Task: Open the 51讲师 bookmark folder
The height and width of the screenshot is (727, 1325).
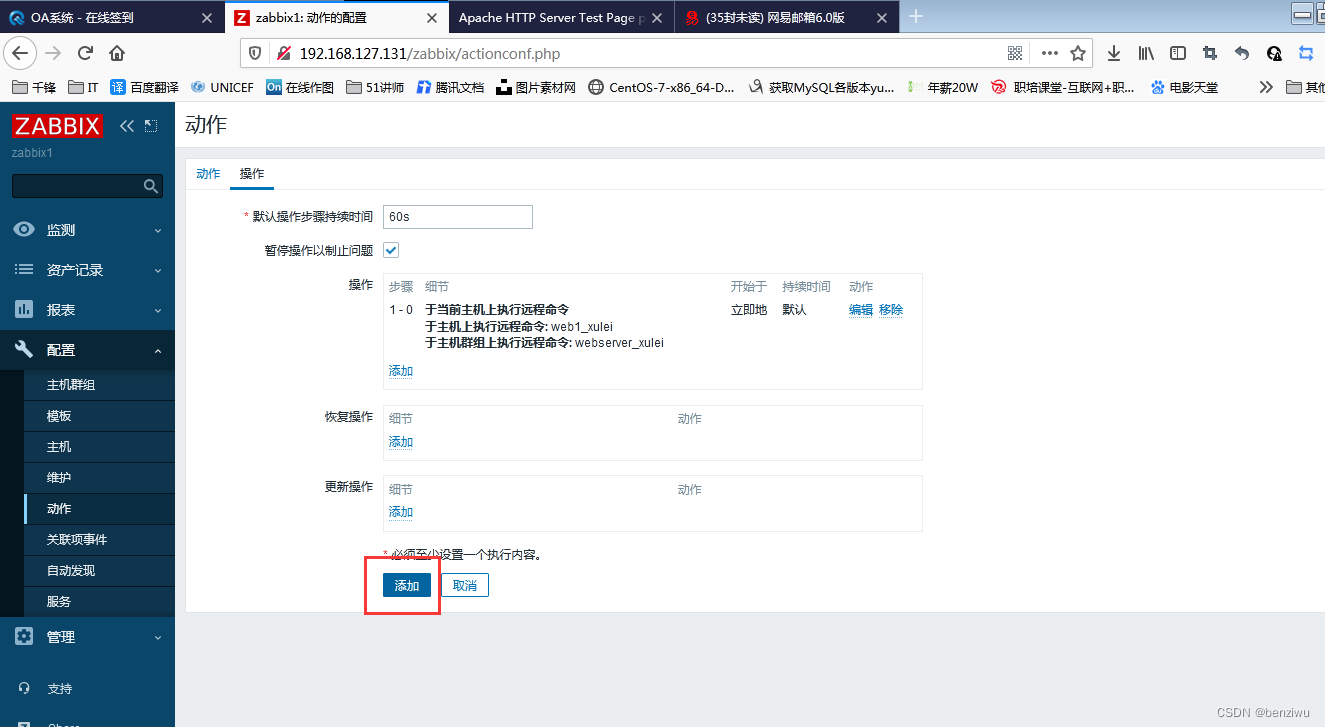Action: [x=375, y=87]
